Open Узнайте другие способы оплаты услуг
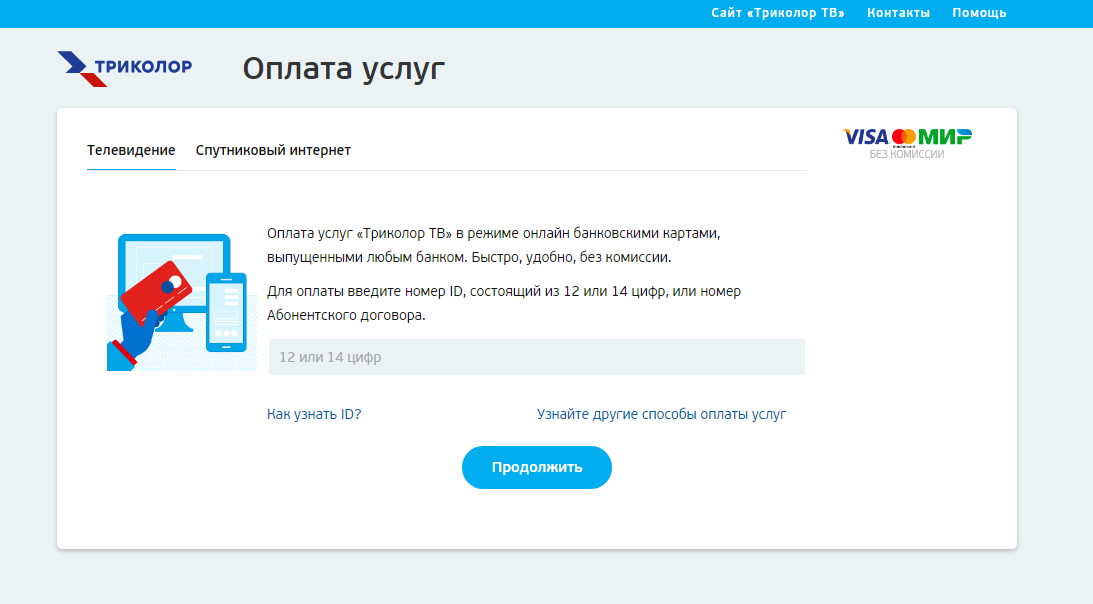The height and width of the screenshot is (604, 1093). [662, 414]
